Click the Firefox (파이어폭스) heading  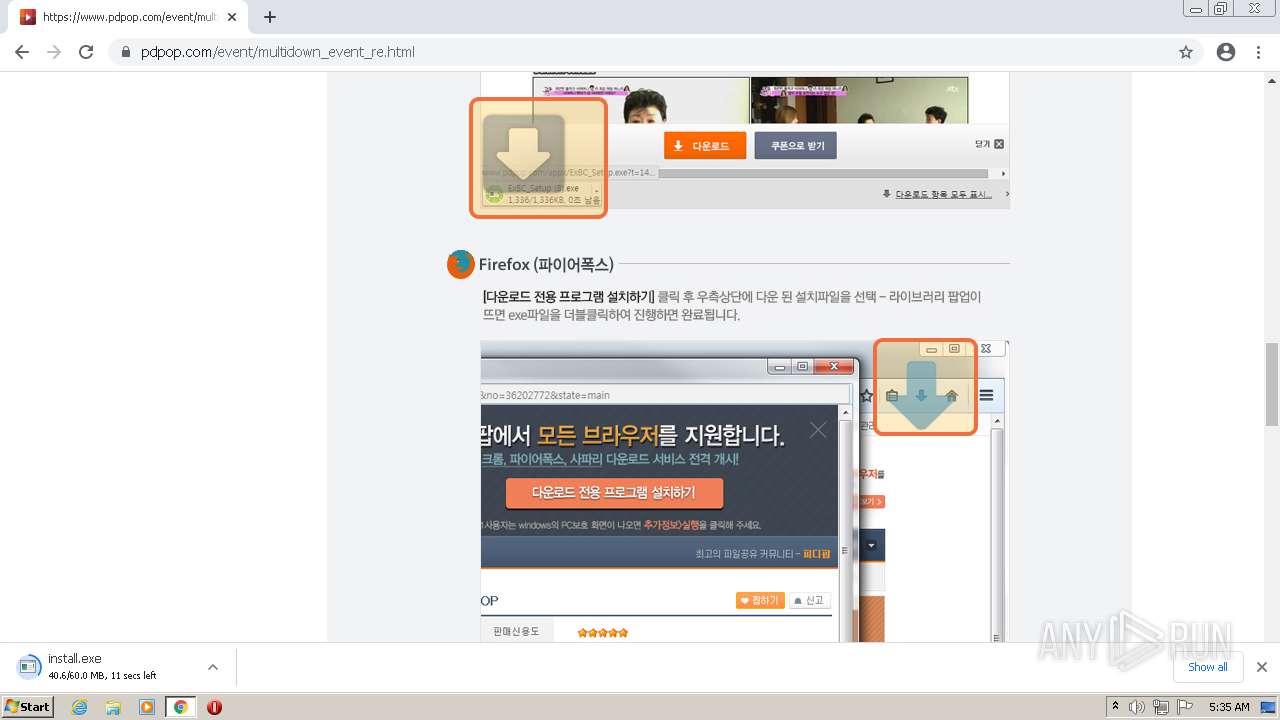[546, 265]
